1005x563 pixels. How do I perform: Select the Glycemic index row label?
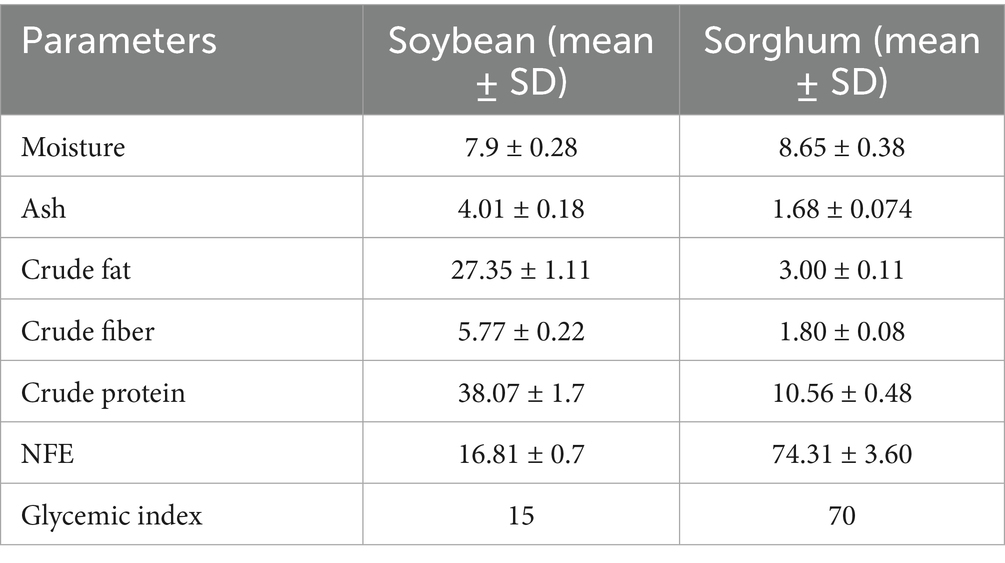click(x=112, y=515)
